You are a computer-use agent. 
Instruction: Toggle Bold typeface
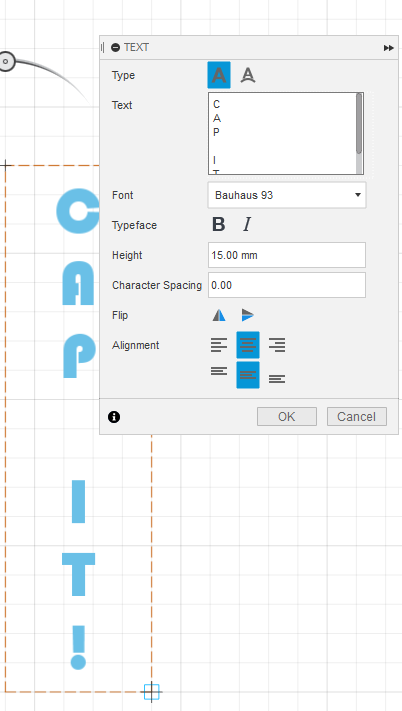(x=218, y=224)
